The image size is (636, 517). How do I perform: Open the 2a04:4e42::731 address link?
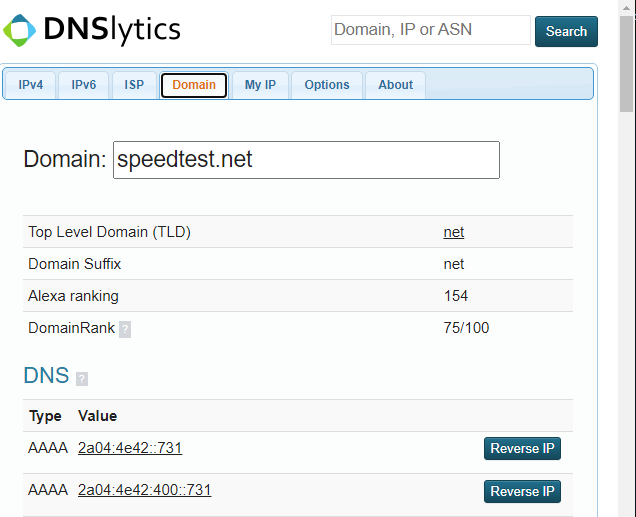(x=130, y=448)
